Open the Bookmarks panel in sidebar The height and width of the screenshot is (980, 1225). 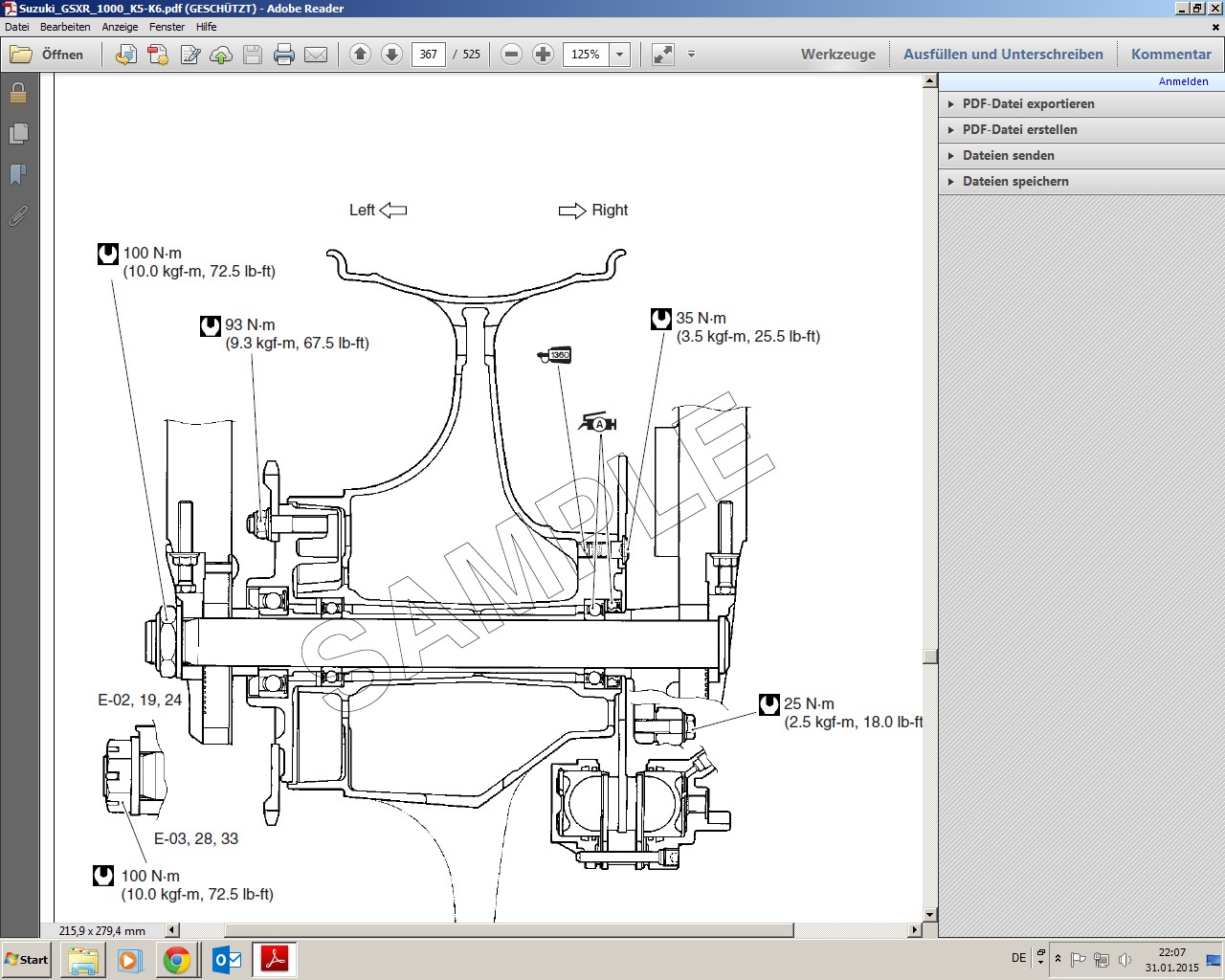click(x=18, y=174)
